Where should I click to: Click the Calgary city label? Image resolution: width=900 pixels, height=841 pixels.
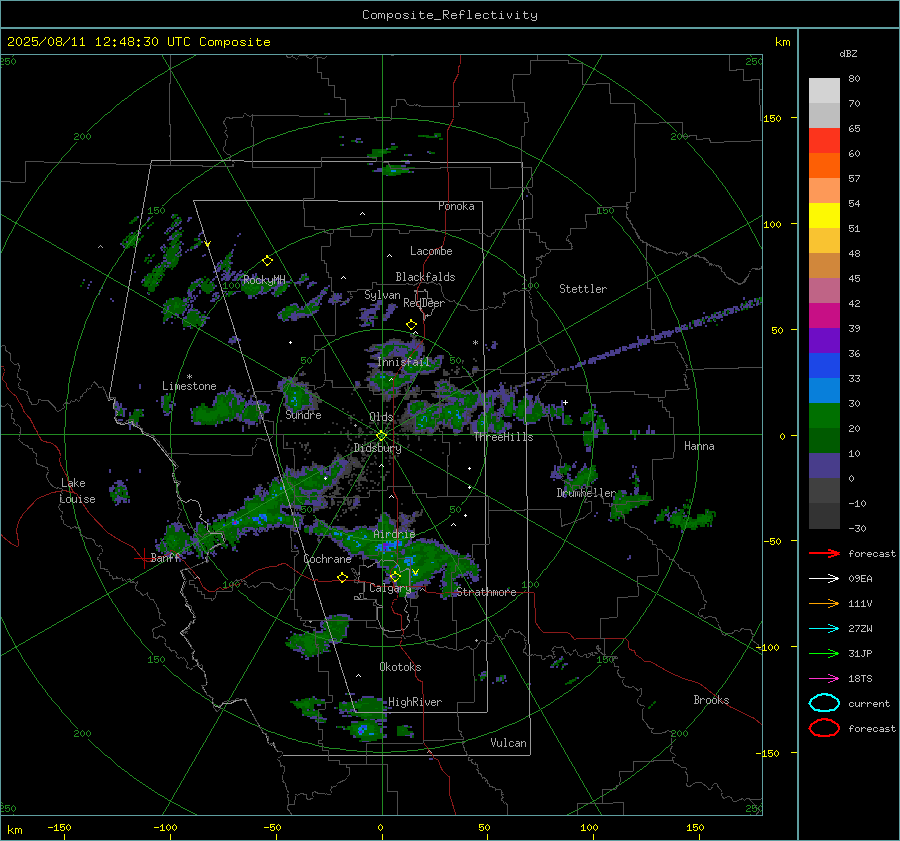pos(390,588)
